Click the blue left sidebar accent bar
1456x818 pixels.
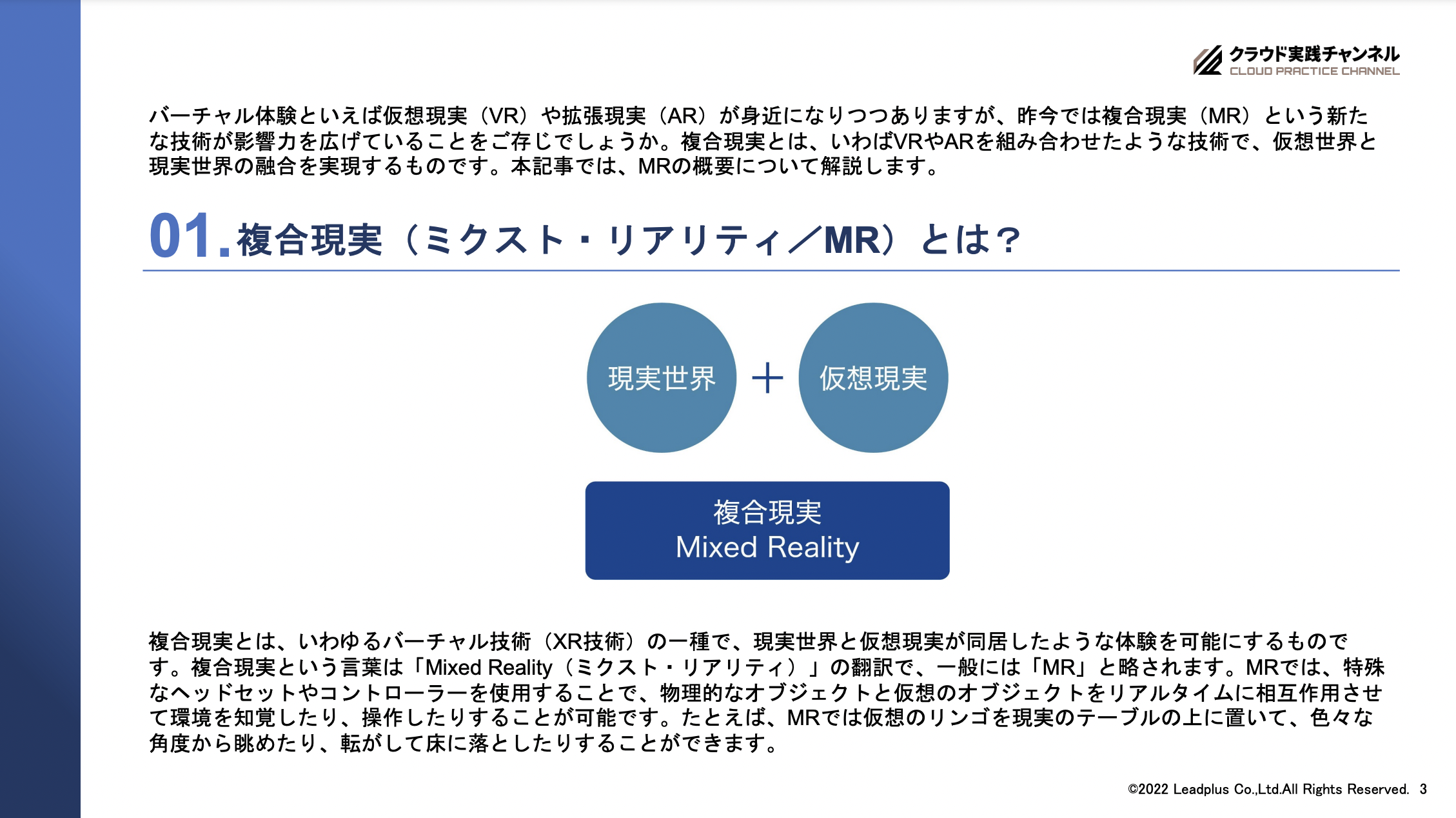[14, 409]
